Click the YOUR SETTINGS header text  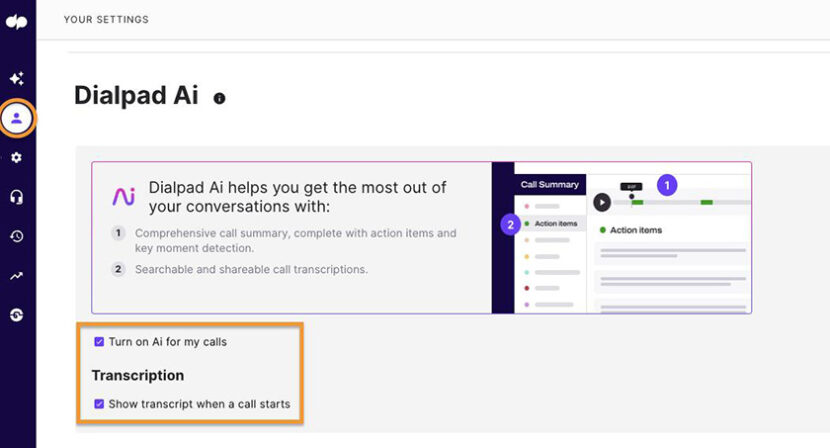tap(107, 19)
